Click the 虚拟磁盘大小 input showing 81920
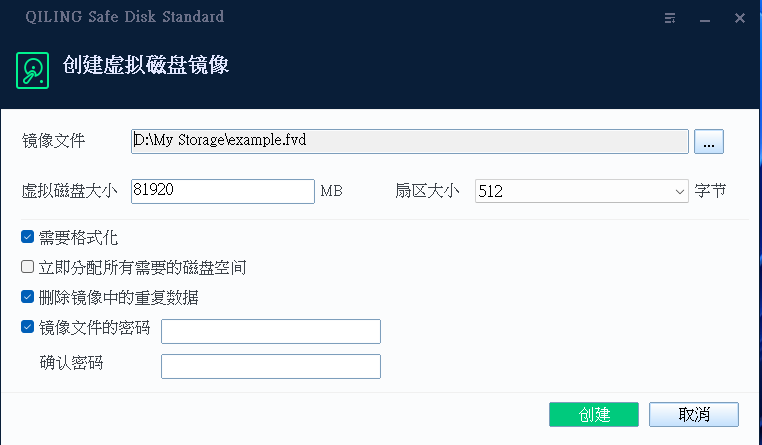This screenshot has width=762, height=445. 223,191
